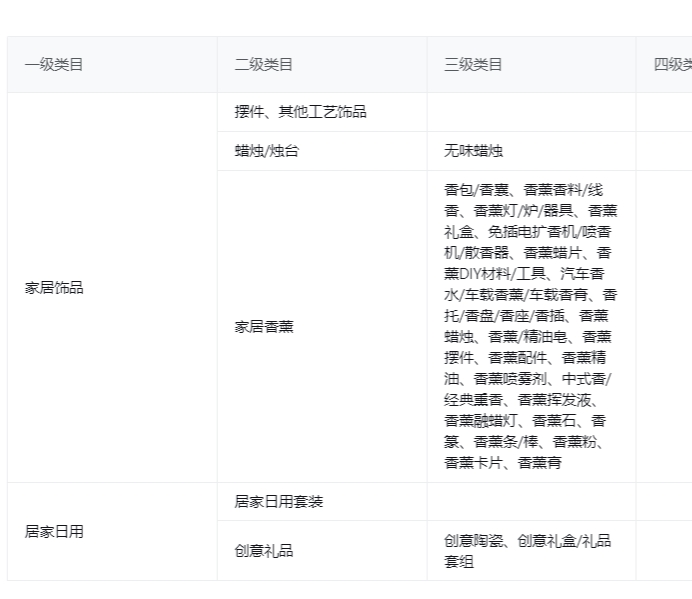Select the 蜡烛/烛台 second-level cell
Image resolution: width=692 pixels, height=599 pixels.
[266, 151]
